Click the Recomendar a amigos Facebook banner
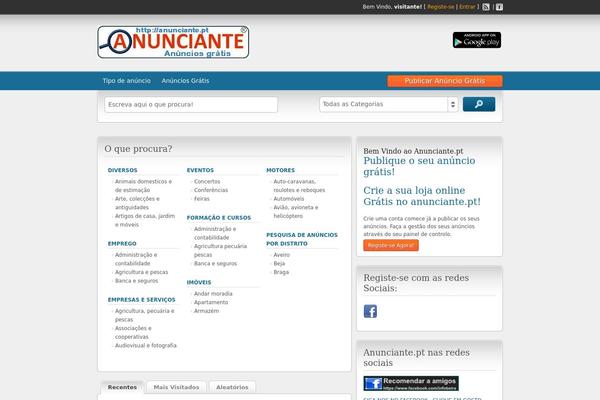The height and width of the screenshot is (400, 600). pos(411,383)
